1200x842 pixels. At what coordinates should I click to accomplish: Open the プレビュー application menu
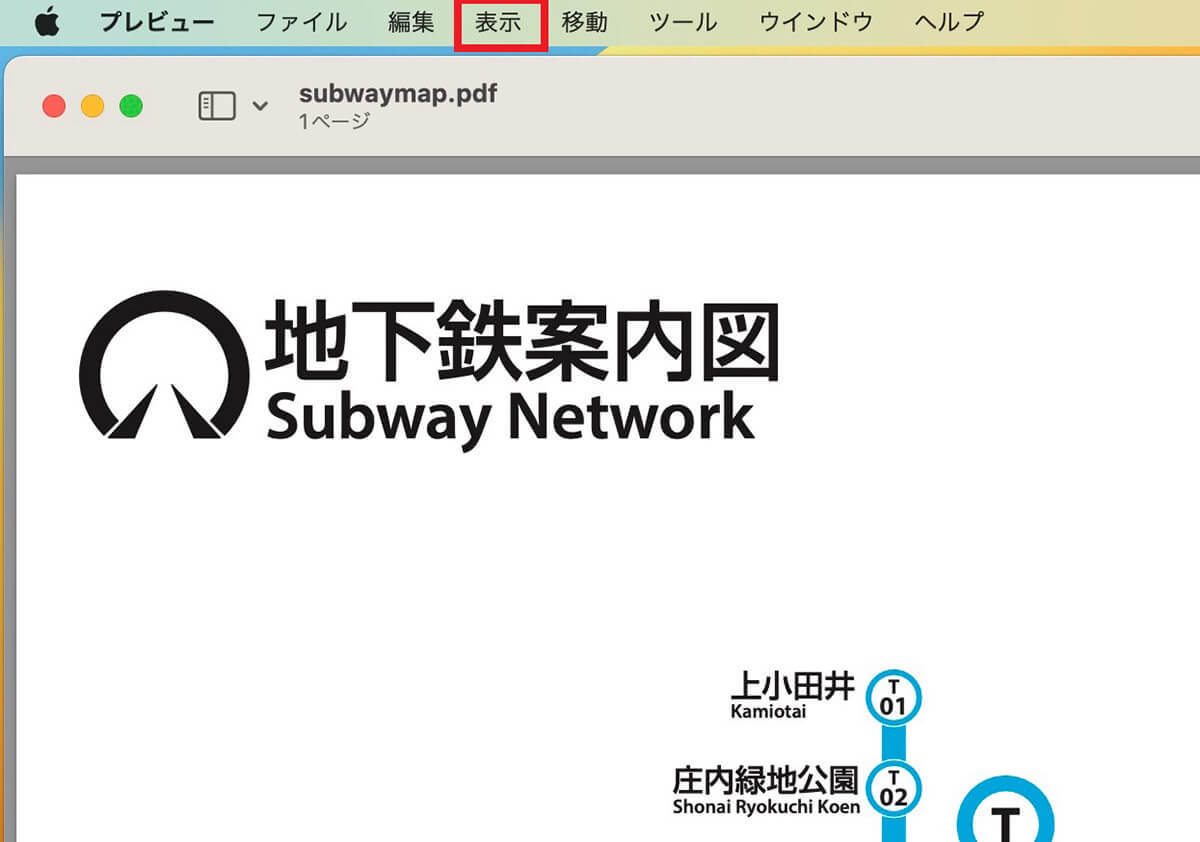click(x=157, y=22)
